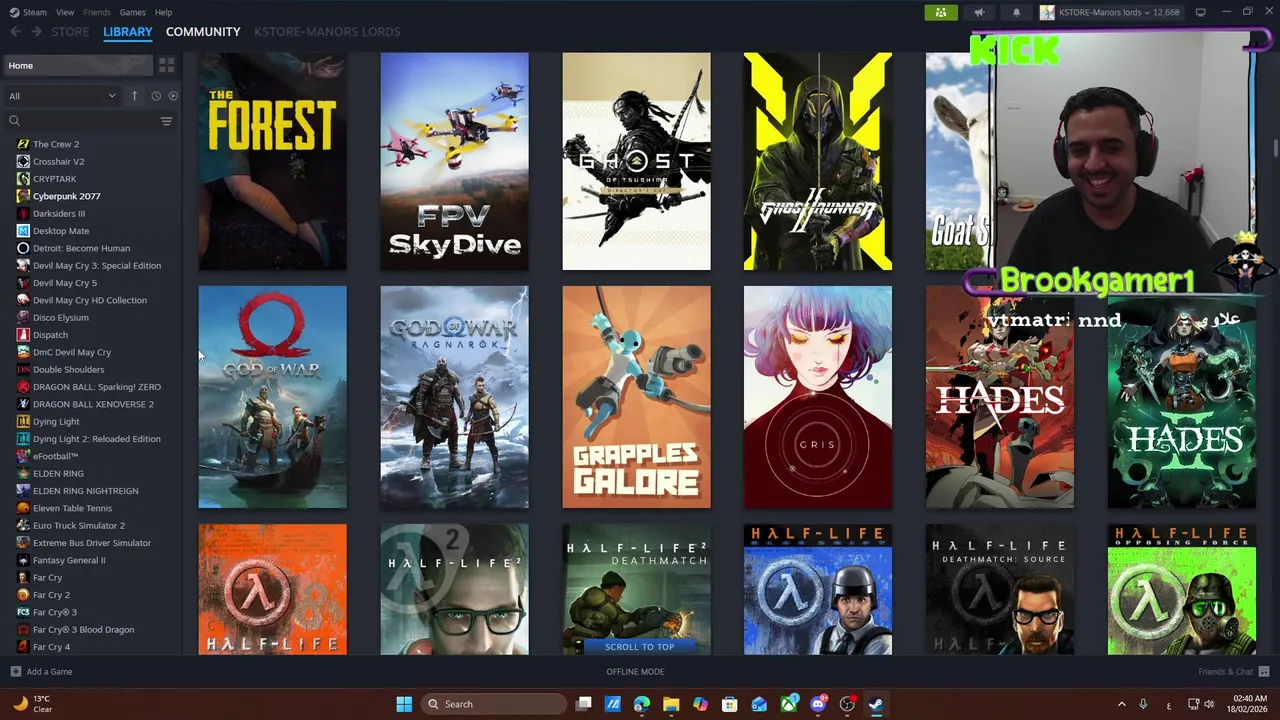
Task: Open FPV SkyDive game cover
Action: (x=455, y=162)
